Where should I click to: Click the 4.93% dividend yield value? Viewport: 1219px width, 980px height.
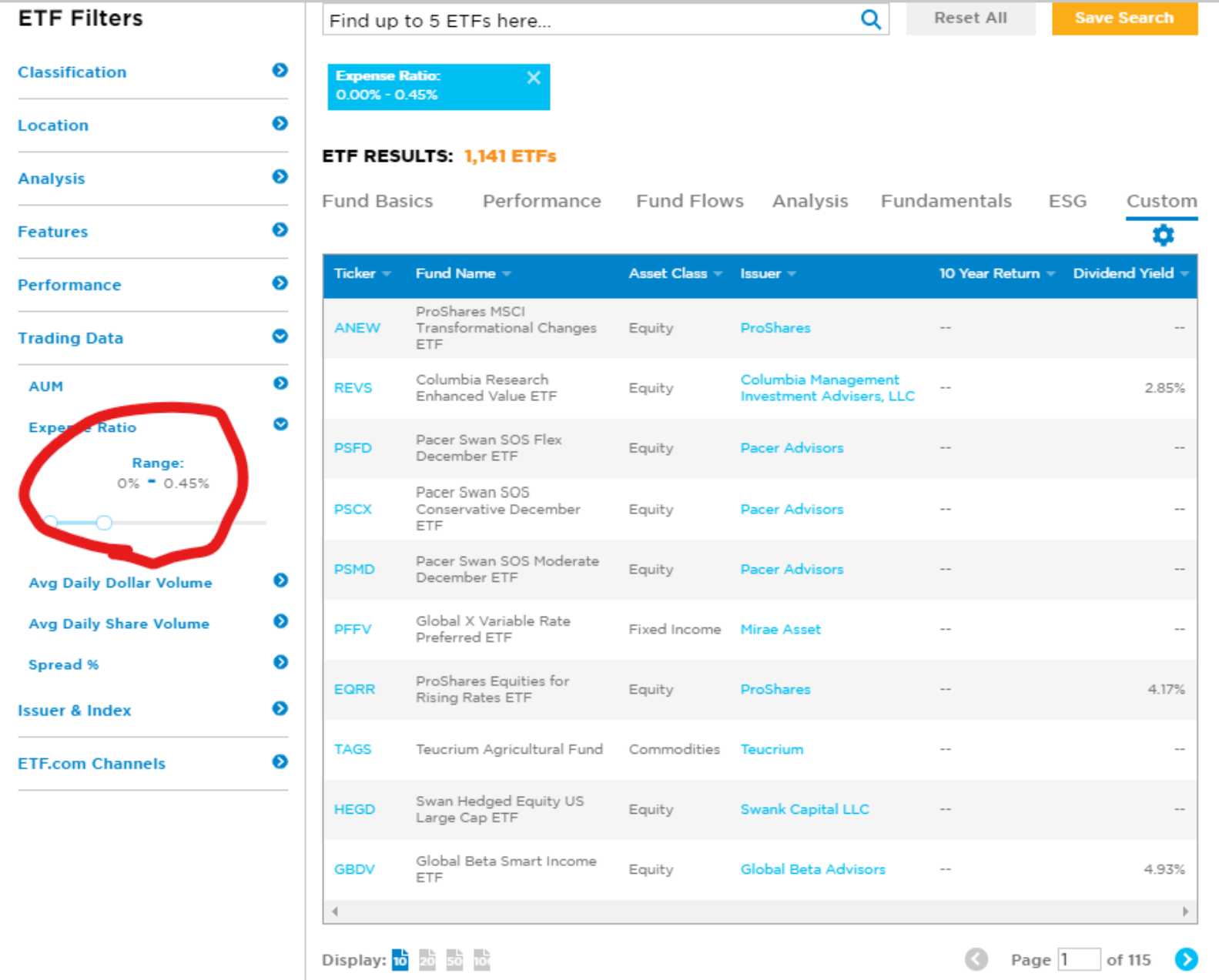(1164, 869)
